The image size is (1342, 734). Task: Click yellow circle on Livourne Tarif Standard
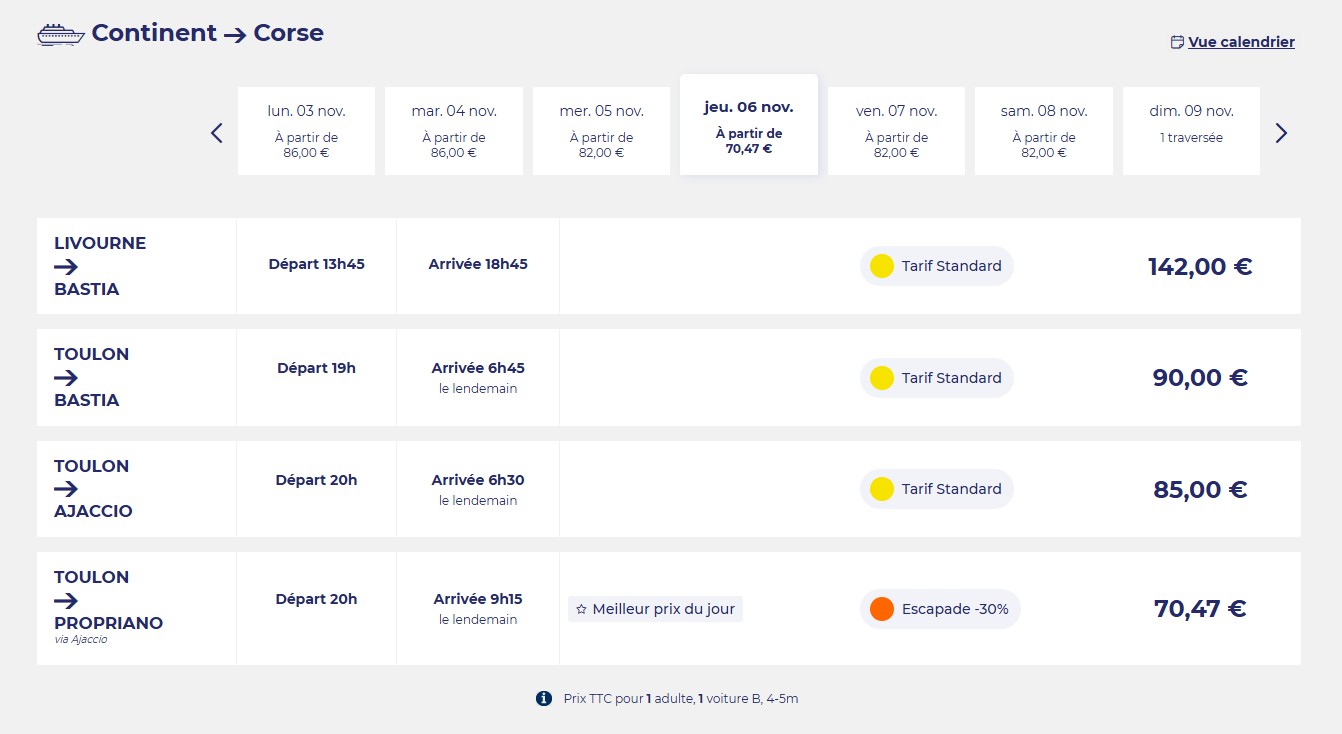click(x=881, y=266)
